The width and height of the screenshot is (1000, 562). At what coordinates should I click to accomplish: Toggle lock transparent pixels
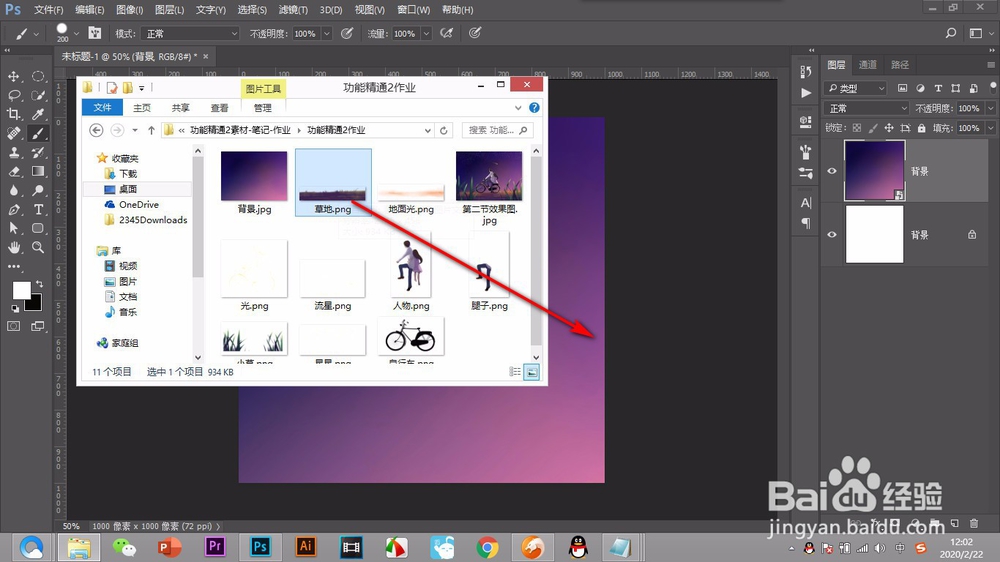(x=857, y=128)
